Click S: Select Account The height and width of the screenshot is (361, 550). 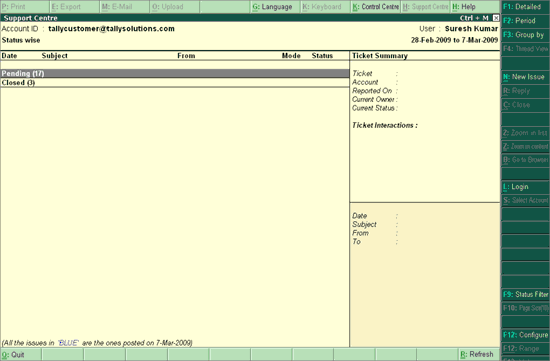tap(525, 200)
